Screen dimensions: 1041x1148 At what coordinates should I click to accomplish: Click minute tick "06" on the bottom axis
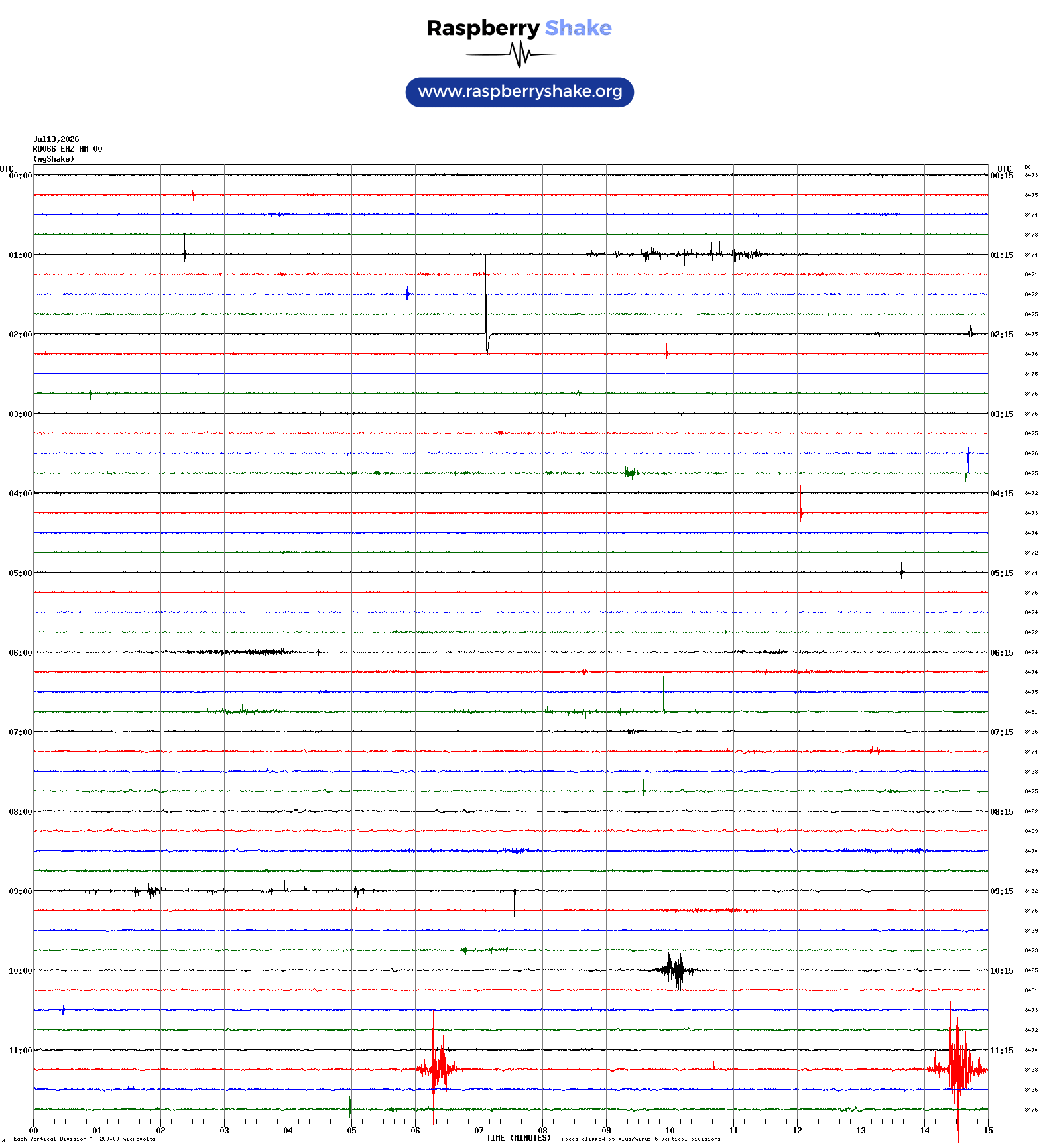tap(415, 1131)
